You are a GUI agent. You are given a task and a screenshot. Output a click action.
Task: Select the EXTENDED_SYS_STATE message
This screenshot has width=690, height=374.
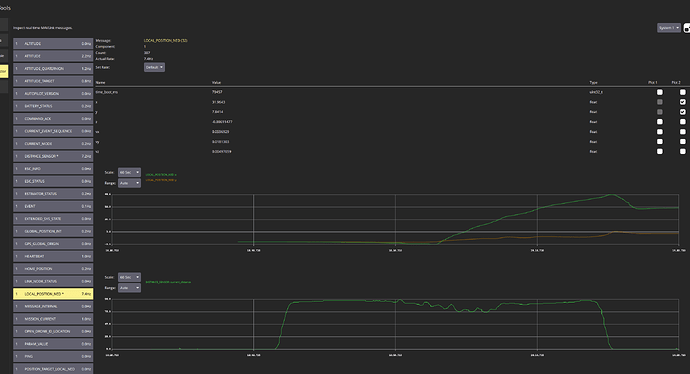(53, 219)
